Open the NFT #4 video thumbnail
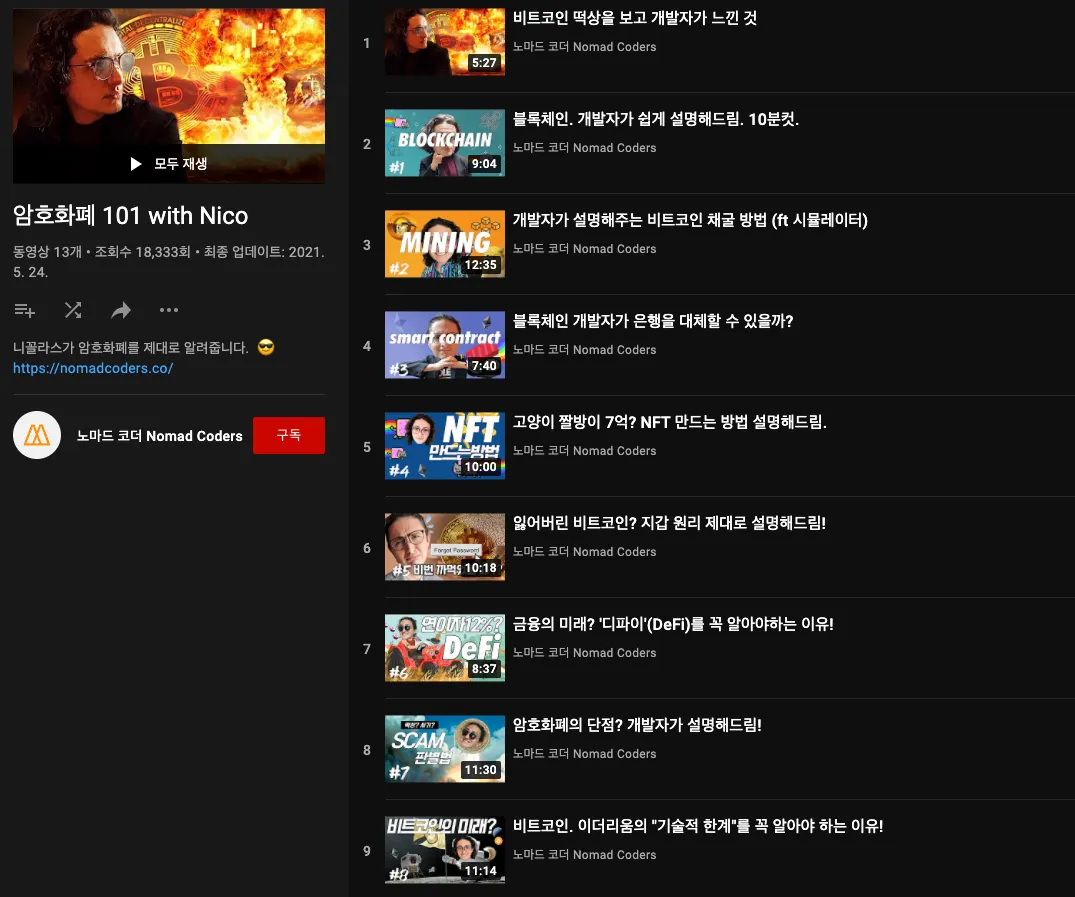This screenshot has height=897, width=1075. 445,446
